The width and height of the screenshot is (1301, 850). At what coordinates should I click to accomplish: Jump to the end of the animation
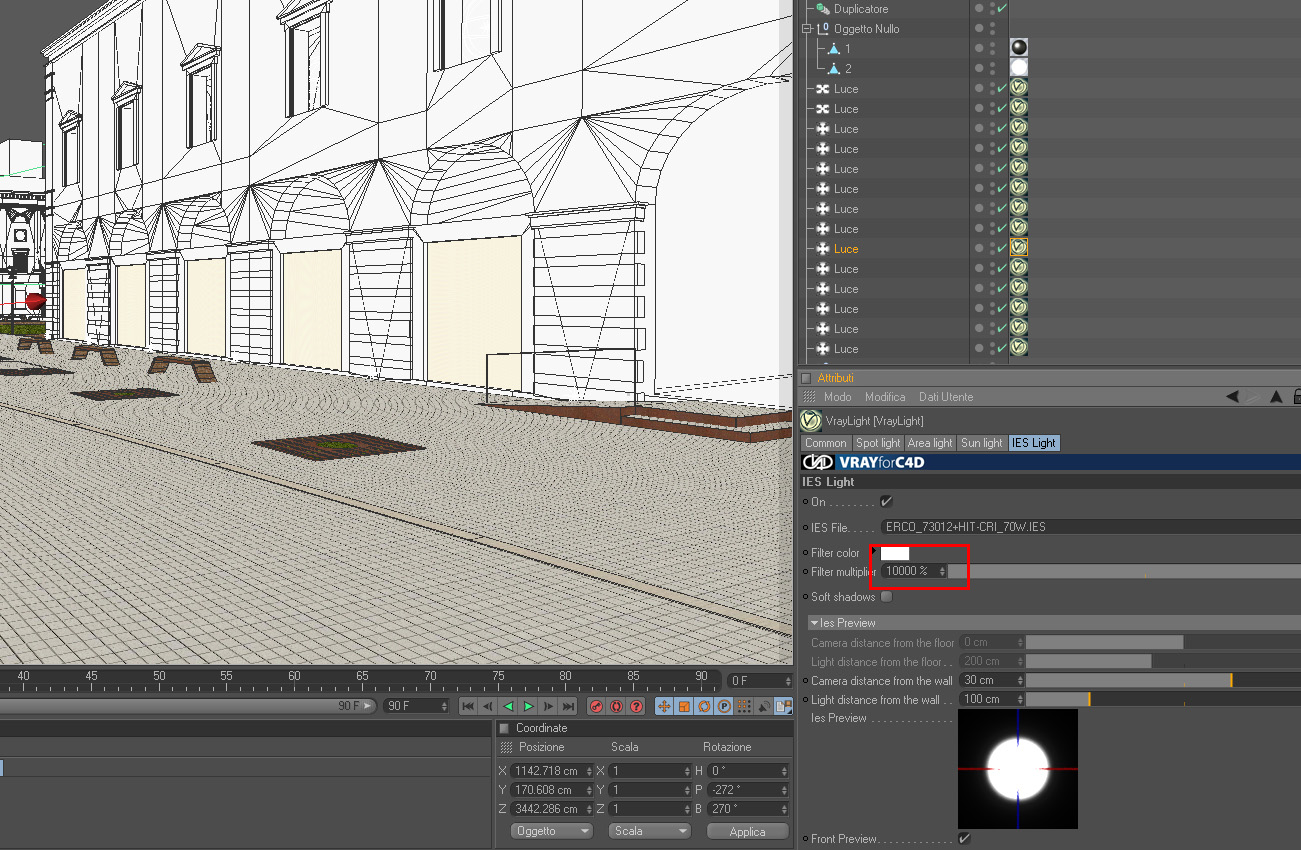click(569, 706)
